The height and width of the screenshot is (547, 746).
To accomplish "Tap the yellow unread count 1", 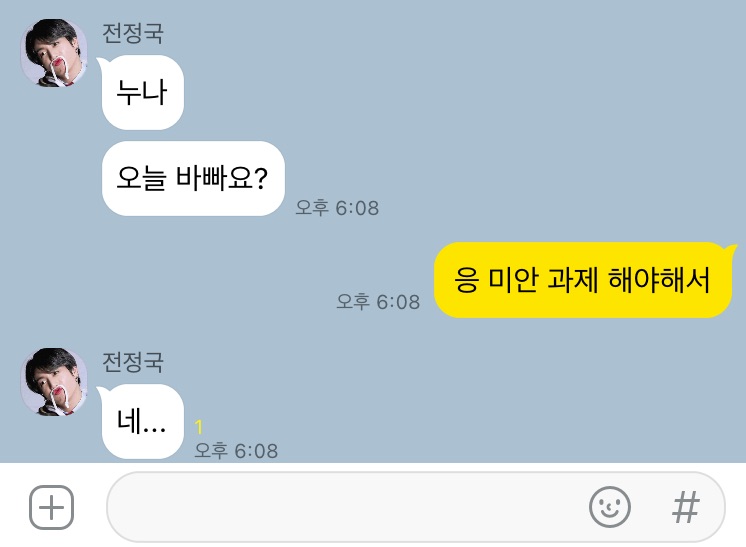I will [199, 427].
